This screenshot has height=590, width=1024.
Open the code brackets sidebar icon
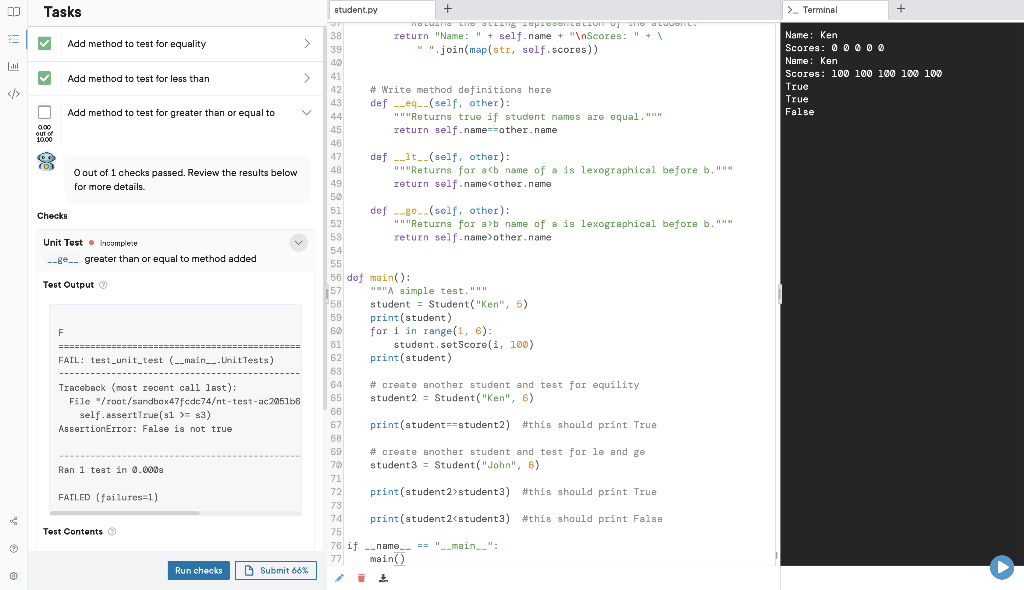point(14,94)
